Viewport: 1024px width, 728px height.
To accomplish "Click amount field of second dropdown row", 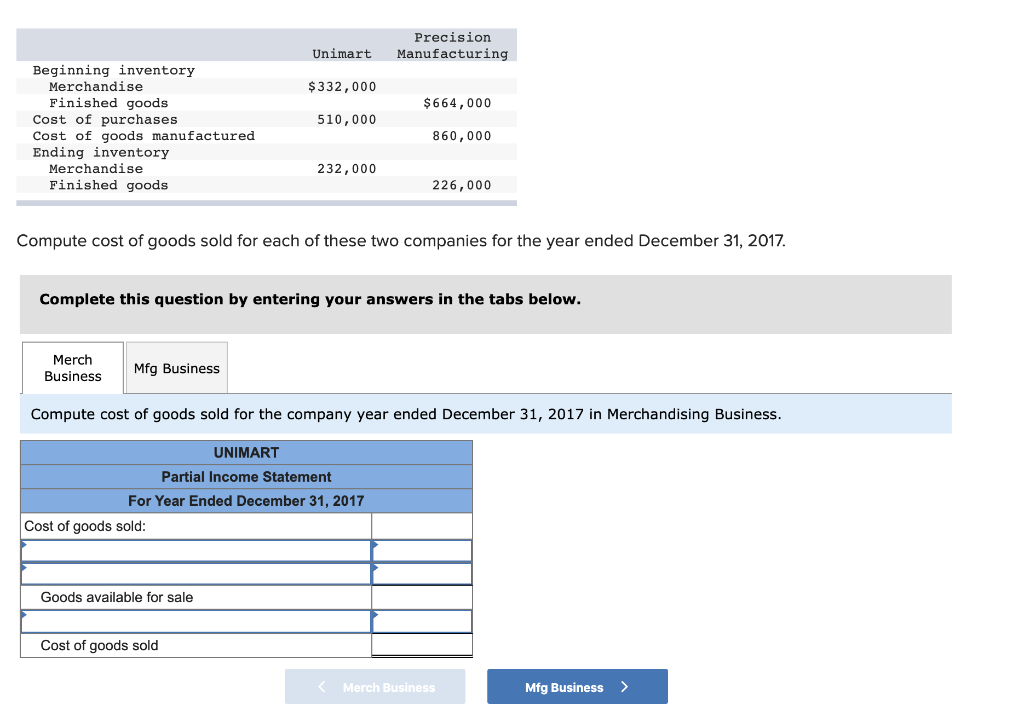I will coord(422,574).
